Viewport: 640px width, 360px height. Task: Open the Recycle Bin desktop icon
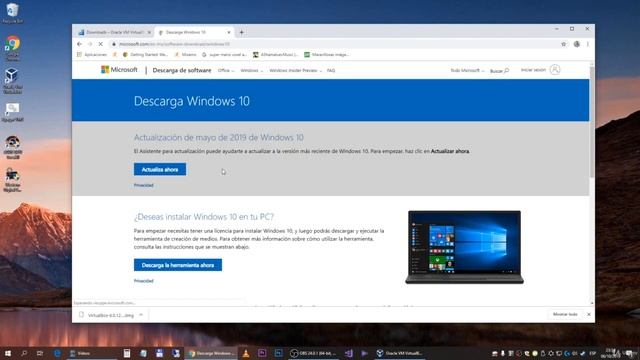click(12, 13)
